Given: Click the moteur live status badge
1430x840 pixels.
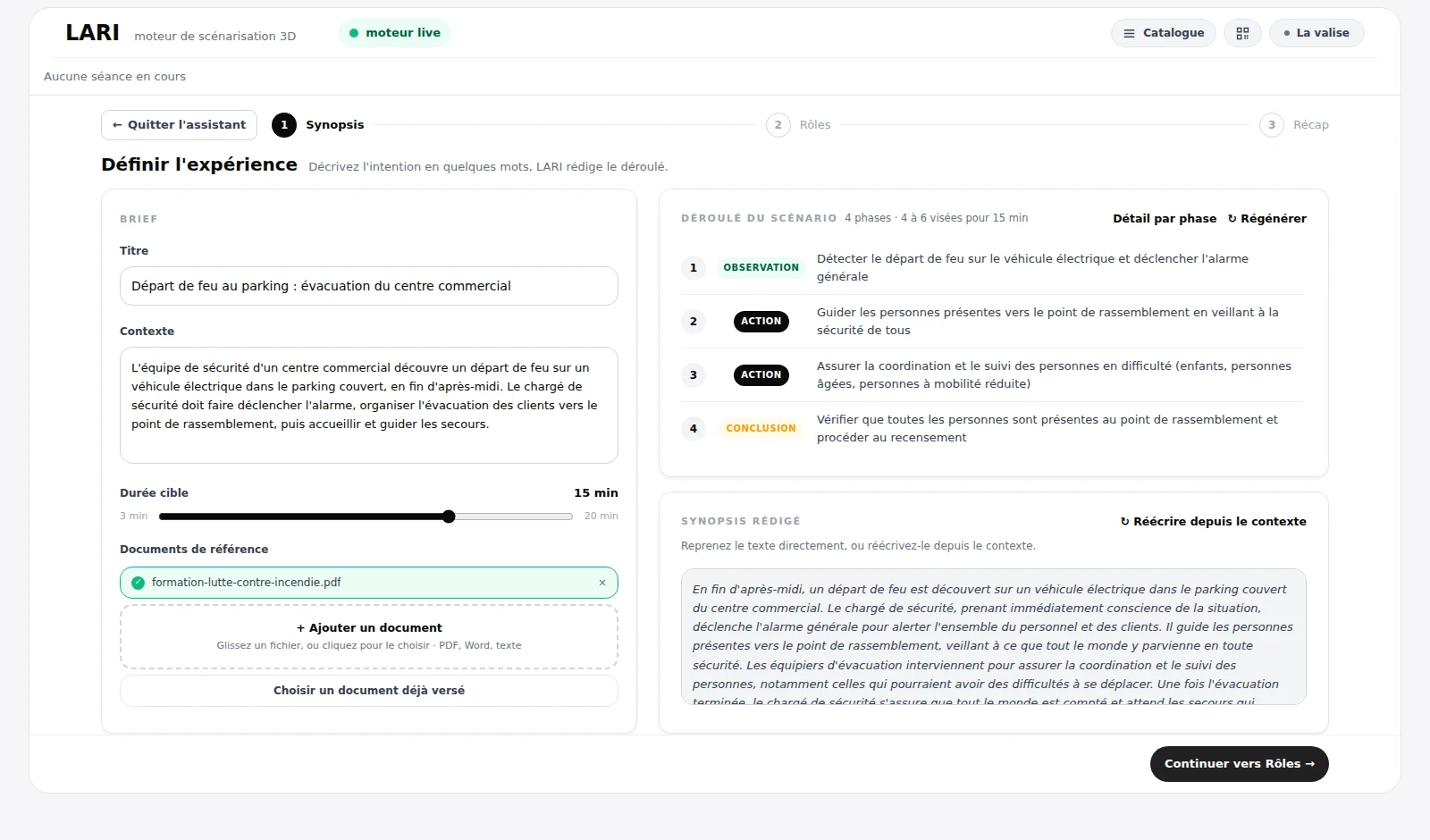Looking at the screenshot, I should point(395,33).
